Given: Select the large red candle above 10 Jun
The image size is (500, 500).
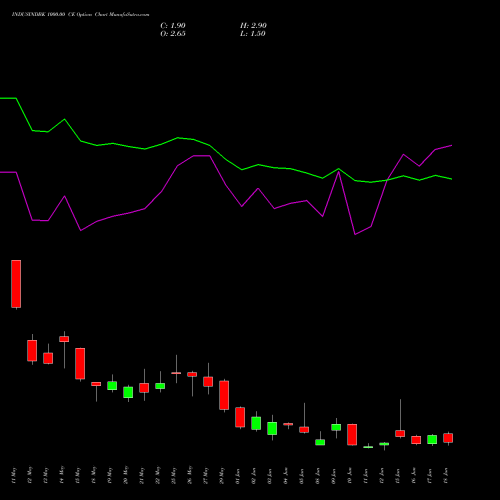Looking at the screenshot, I should 352,435.
